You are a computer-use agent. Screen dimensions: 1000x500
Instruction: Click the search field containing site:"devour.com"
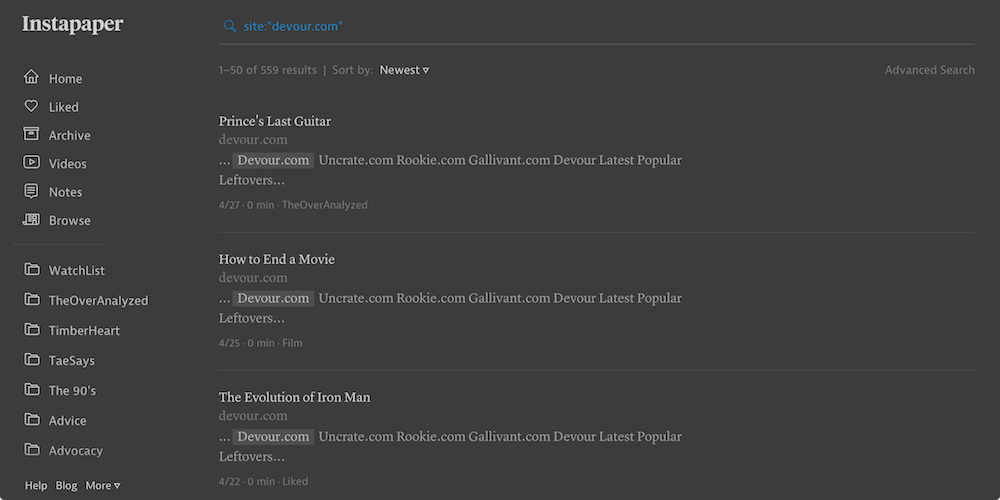click(596, 26)
